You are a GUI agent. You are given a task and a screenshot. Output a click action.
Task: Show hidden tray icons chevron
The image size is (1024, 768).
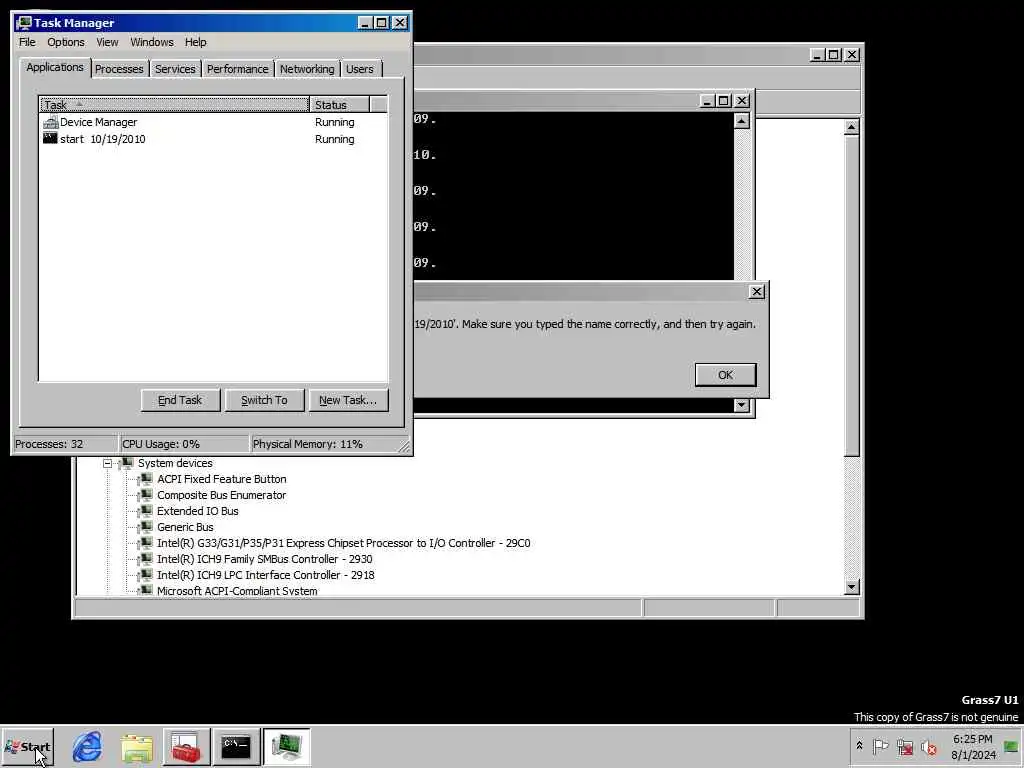(x=859, y=746)
